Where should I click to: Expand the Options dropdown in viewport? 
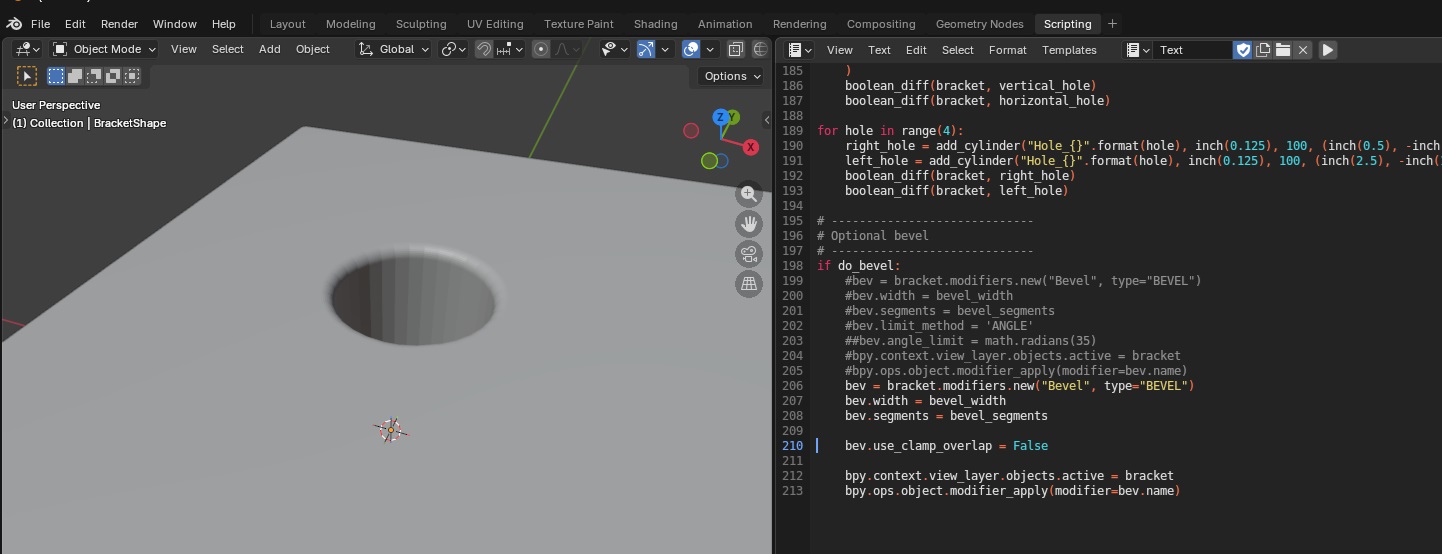point(732,76)
